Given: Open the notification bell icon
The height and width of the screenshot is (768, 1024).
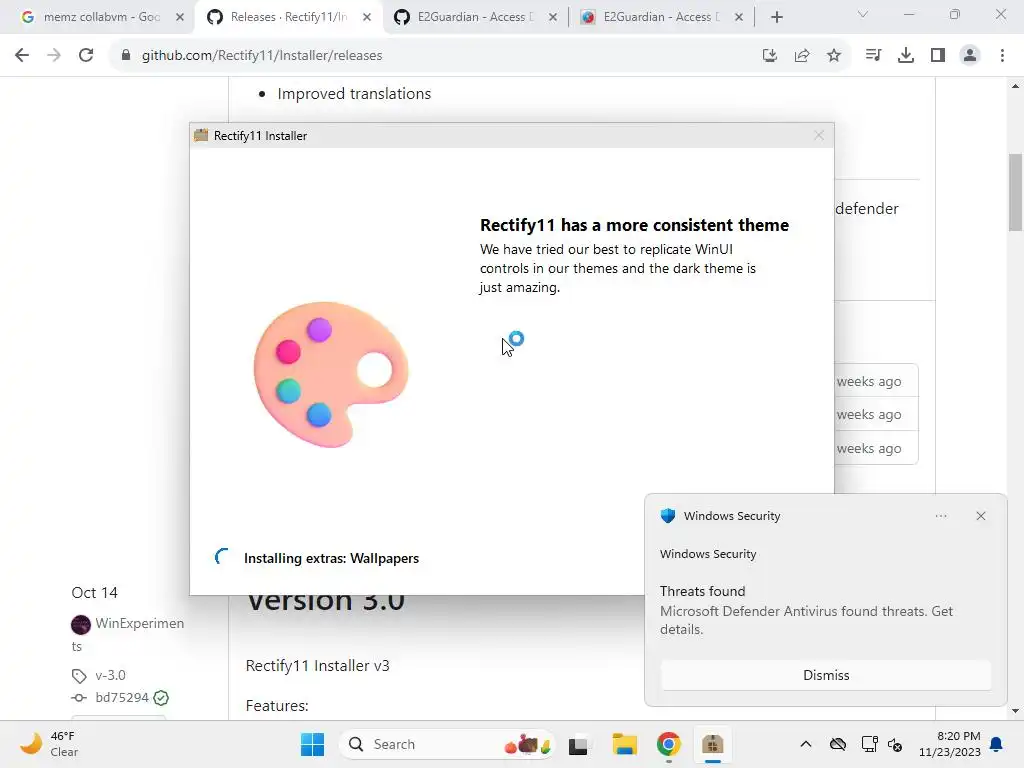Looking at the screenshot, I should pos(997,744).
